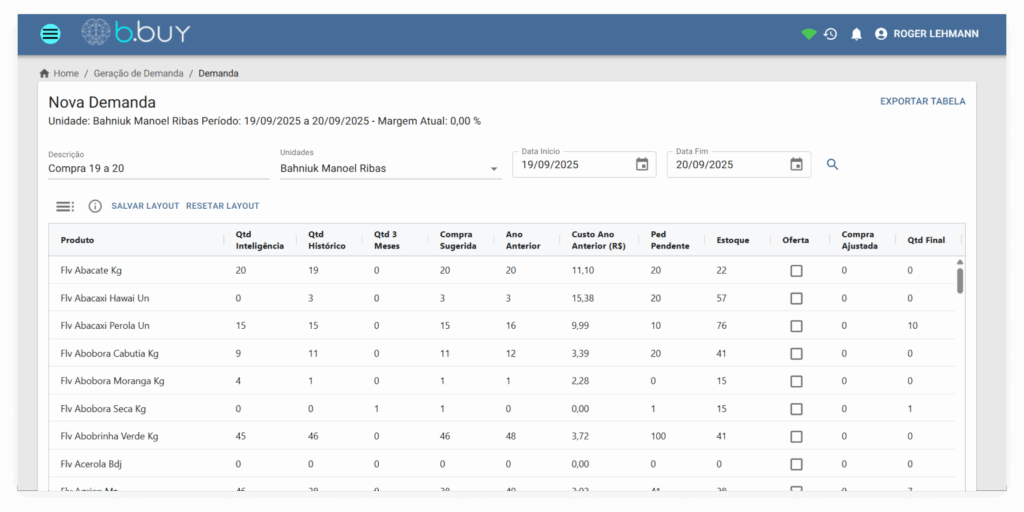Open the history clock icon
Screen dimensions: 1024x512
pos(831,34)
